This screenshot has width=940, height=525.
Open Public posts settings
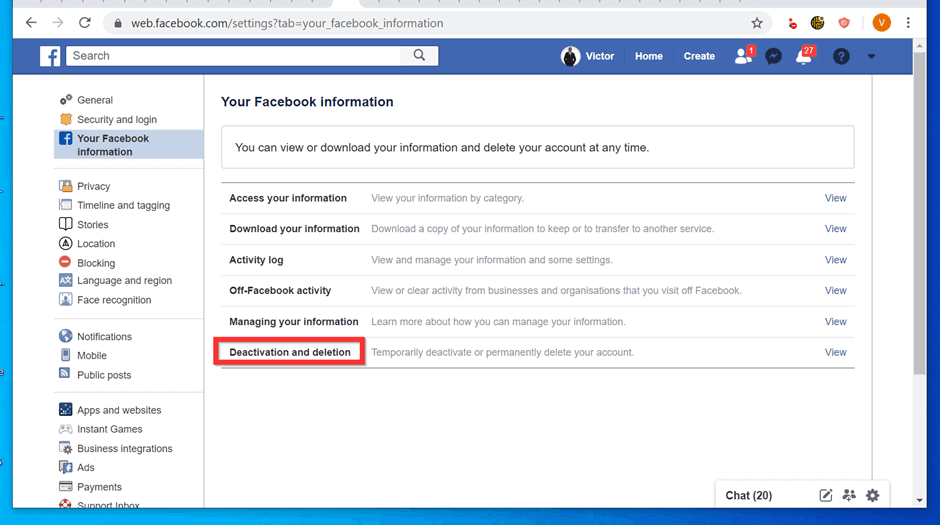(104, 375)
